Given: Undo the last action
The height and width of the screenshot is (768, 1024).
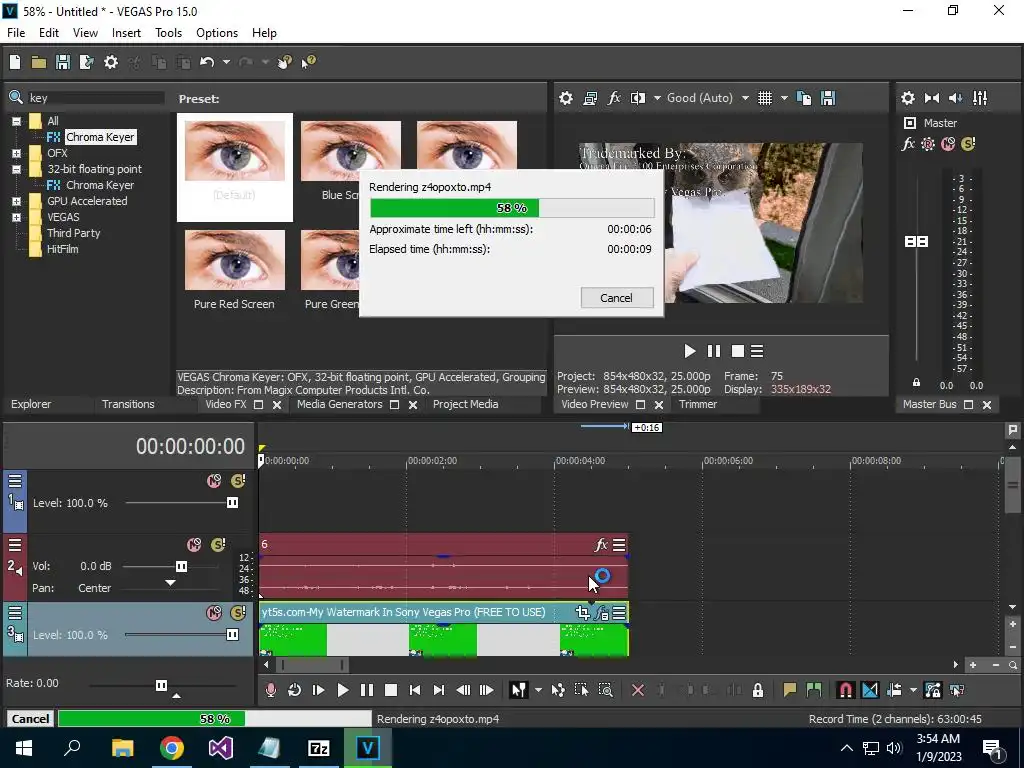Looking at the screenshot, I should [x=207, y=62].
